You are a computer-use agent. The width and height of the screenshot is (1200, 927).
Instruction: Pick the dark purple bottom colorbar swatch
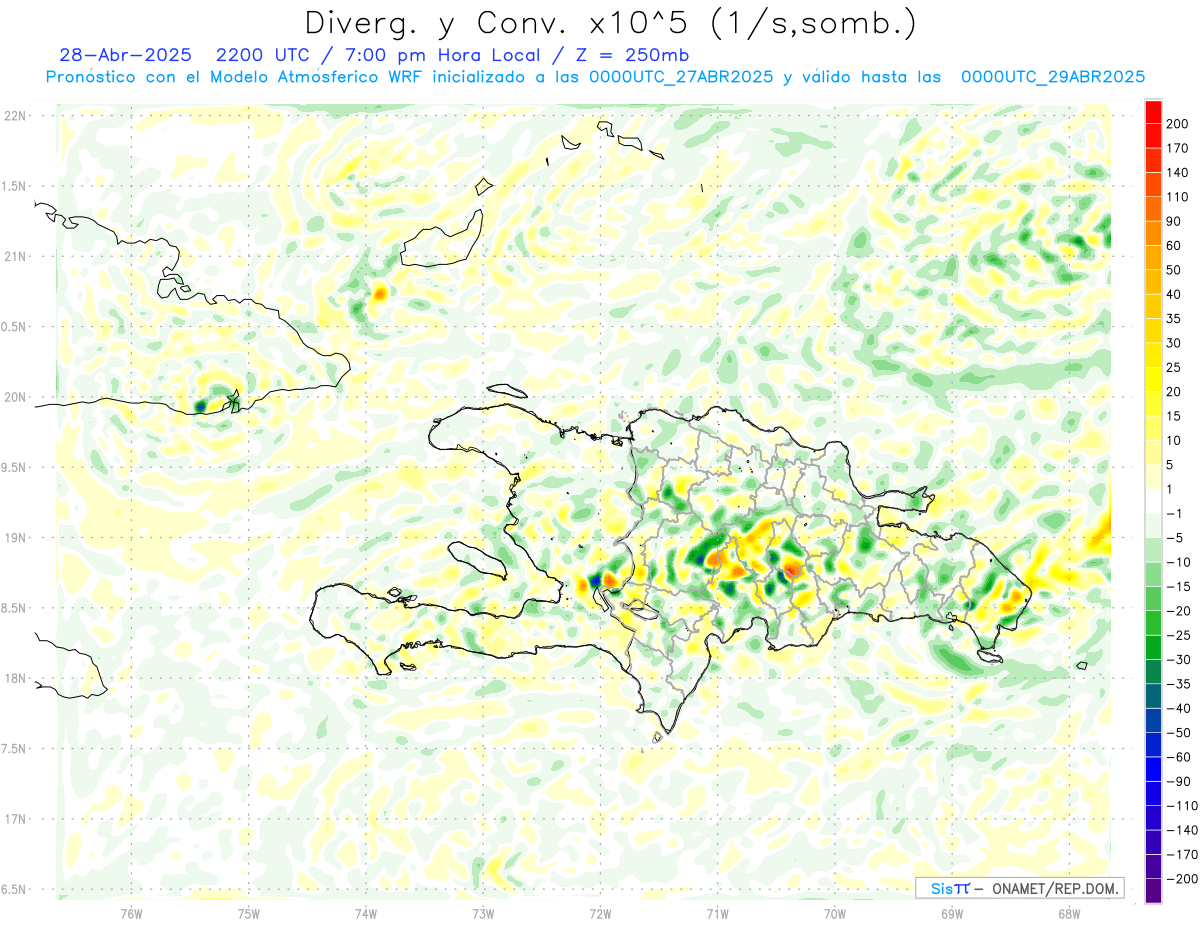click(1153, 891)
